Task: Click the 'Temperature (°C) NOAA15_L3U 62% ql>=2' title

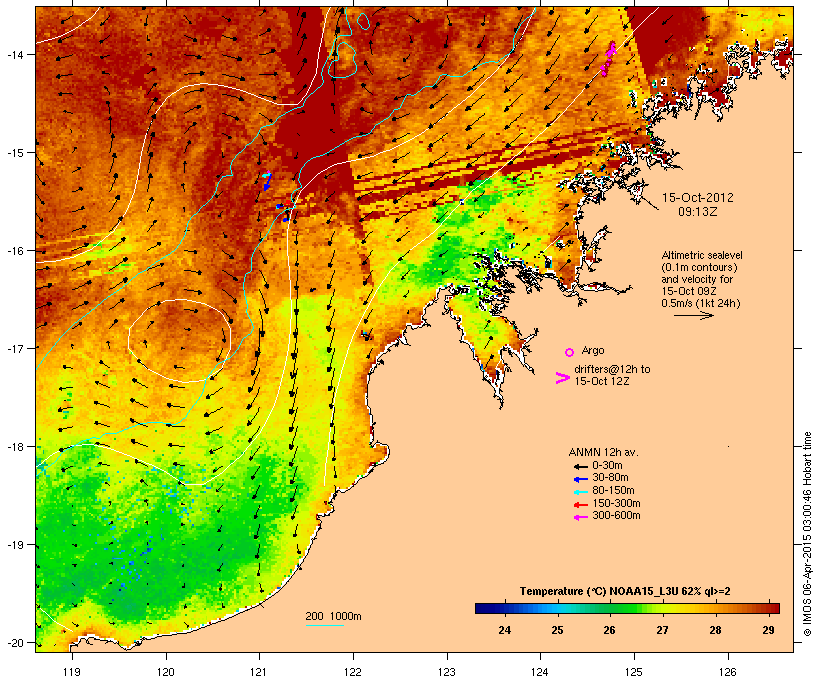Action: (625, 592)
